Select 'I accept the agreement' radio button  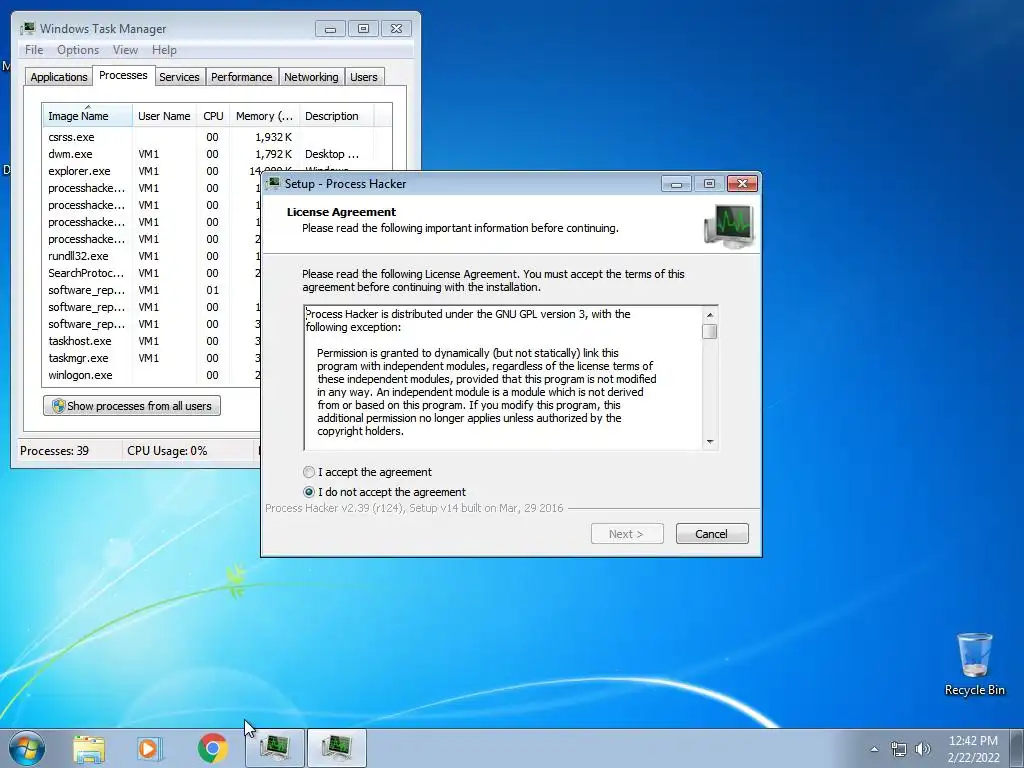[x=309, y=472]
